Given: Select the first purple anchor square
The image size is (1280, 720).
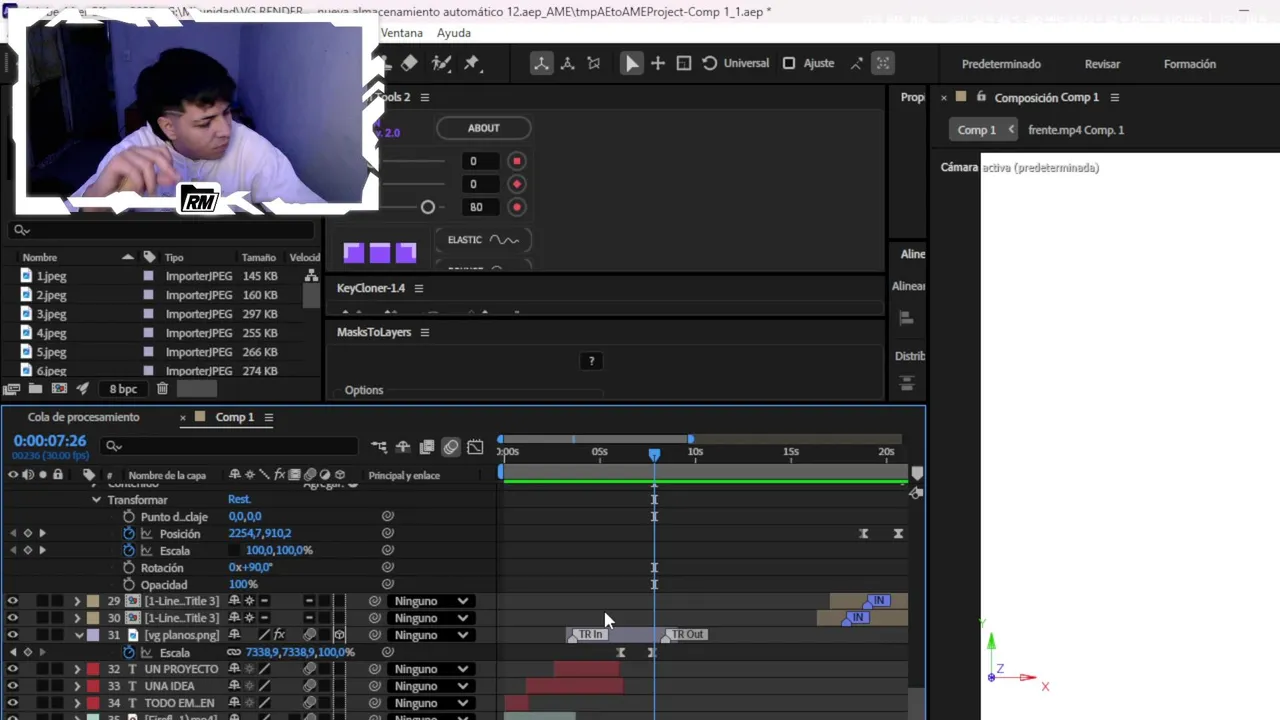Looking at the screenshot, I should pyautogui.click(x=354, y=252).
